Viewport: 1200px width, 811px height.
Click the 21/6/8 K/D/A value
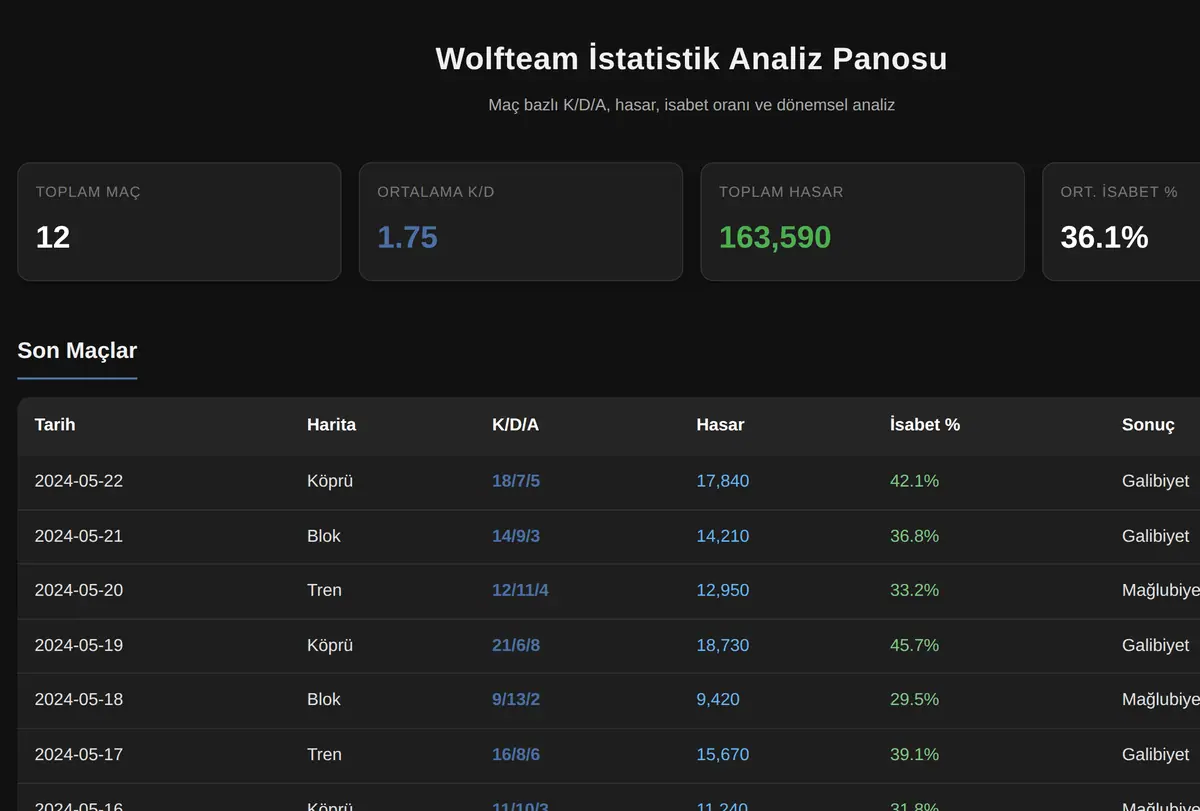[516, 645]
